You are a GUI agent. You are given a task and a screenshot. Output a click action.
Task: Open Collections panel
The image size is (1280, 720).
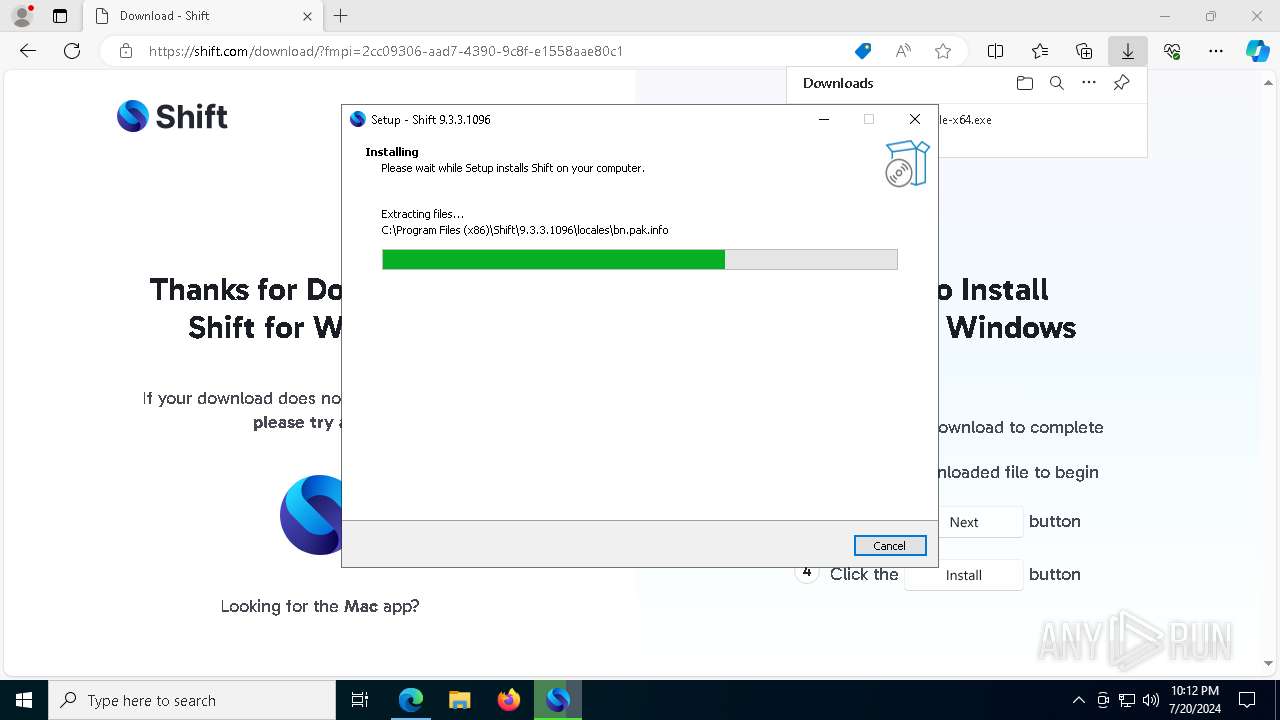pos(1084,51)
